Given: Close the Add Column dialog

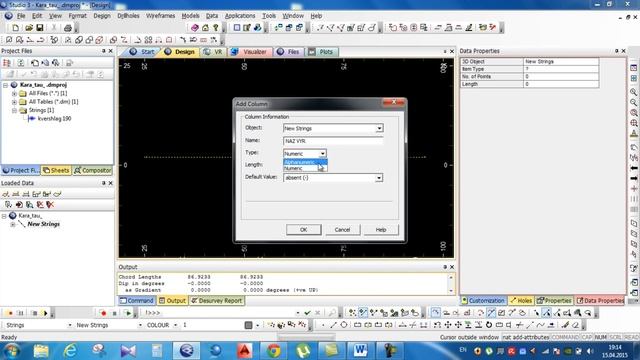Looking at the screenshot, I should click(393, 102).
